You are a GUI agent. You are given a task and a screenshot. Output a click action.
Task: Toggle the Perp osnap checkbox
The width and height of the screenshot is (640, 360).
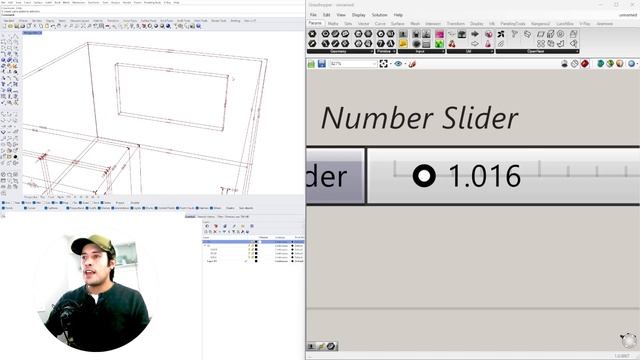61,203
